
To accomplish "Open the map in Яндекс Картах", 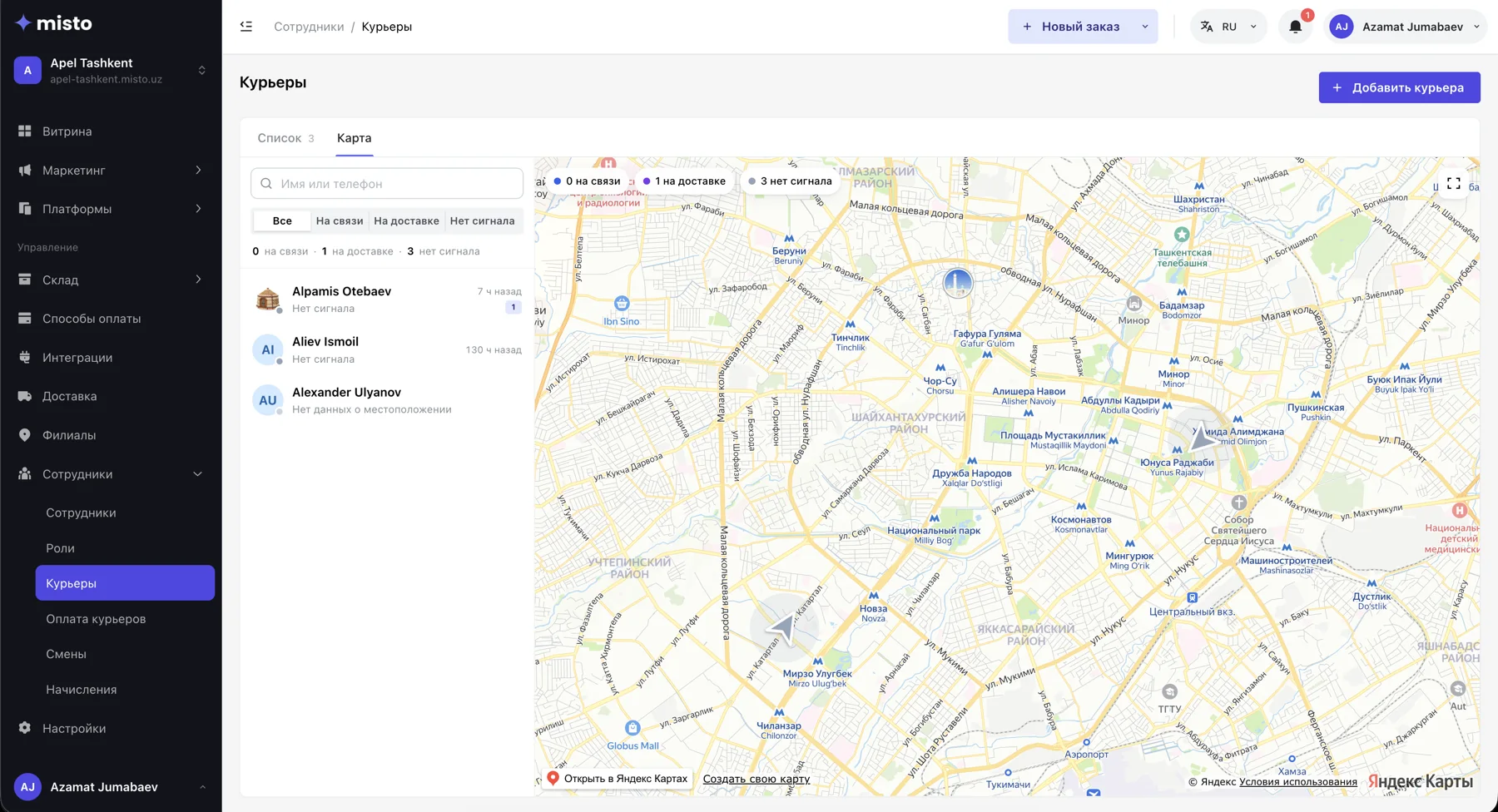I will click(618, 779).
